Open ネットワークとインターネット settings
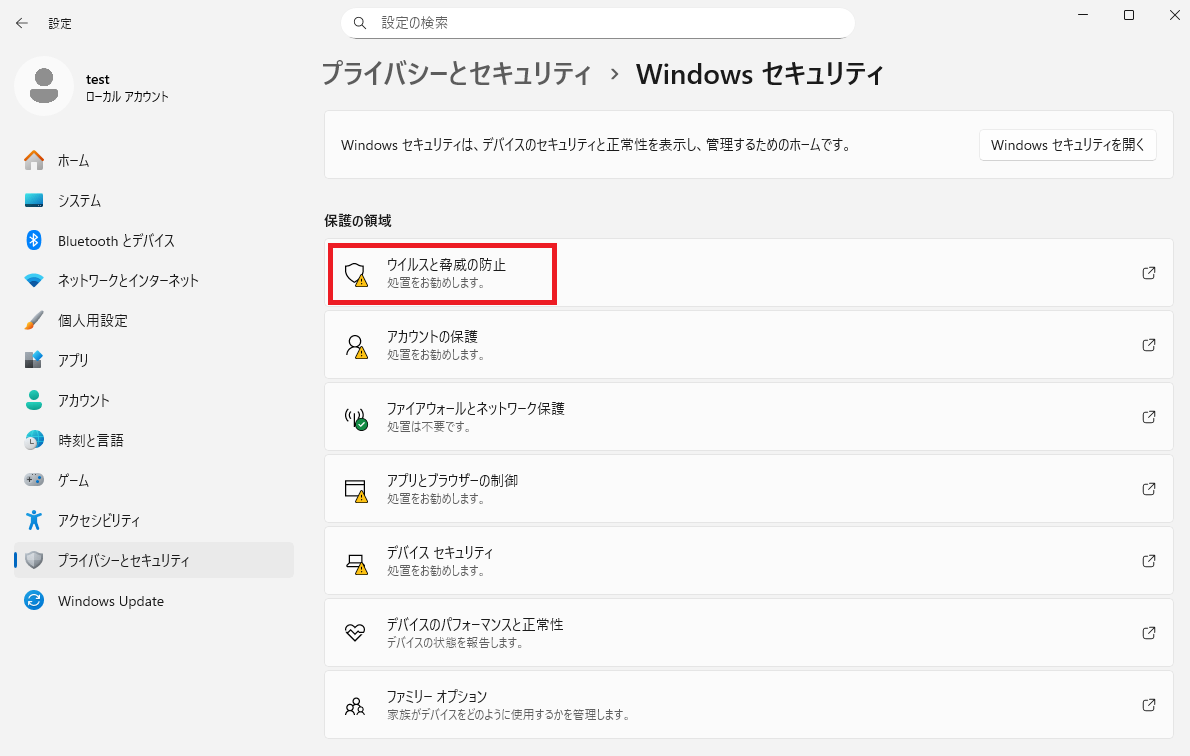 tap(154, 280)
